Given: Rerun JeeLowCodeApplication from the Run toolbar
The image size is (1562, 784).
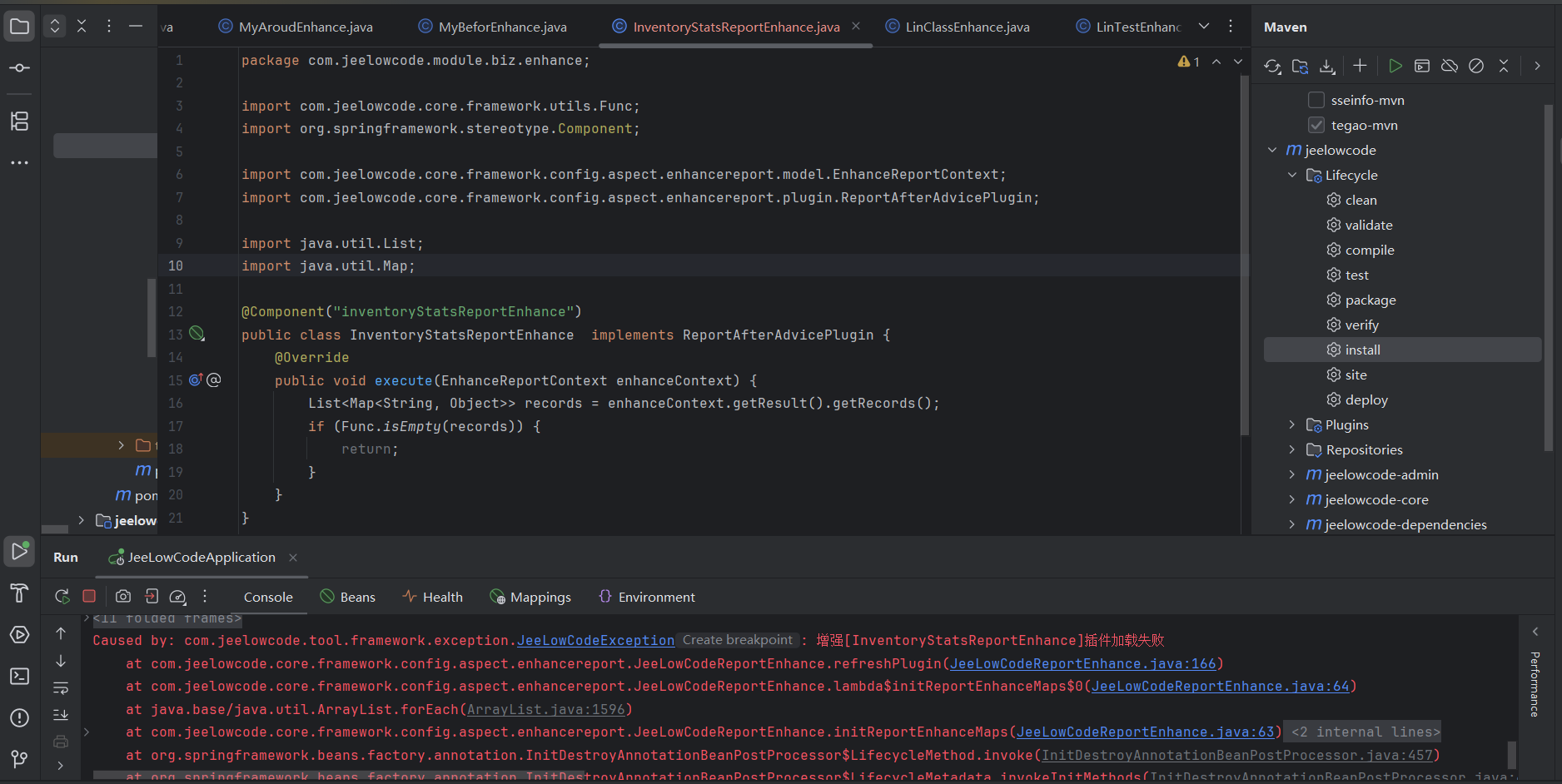Looking at the screenshot, I should point(62,596).
